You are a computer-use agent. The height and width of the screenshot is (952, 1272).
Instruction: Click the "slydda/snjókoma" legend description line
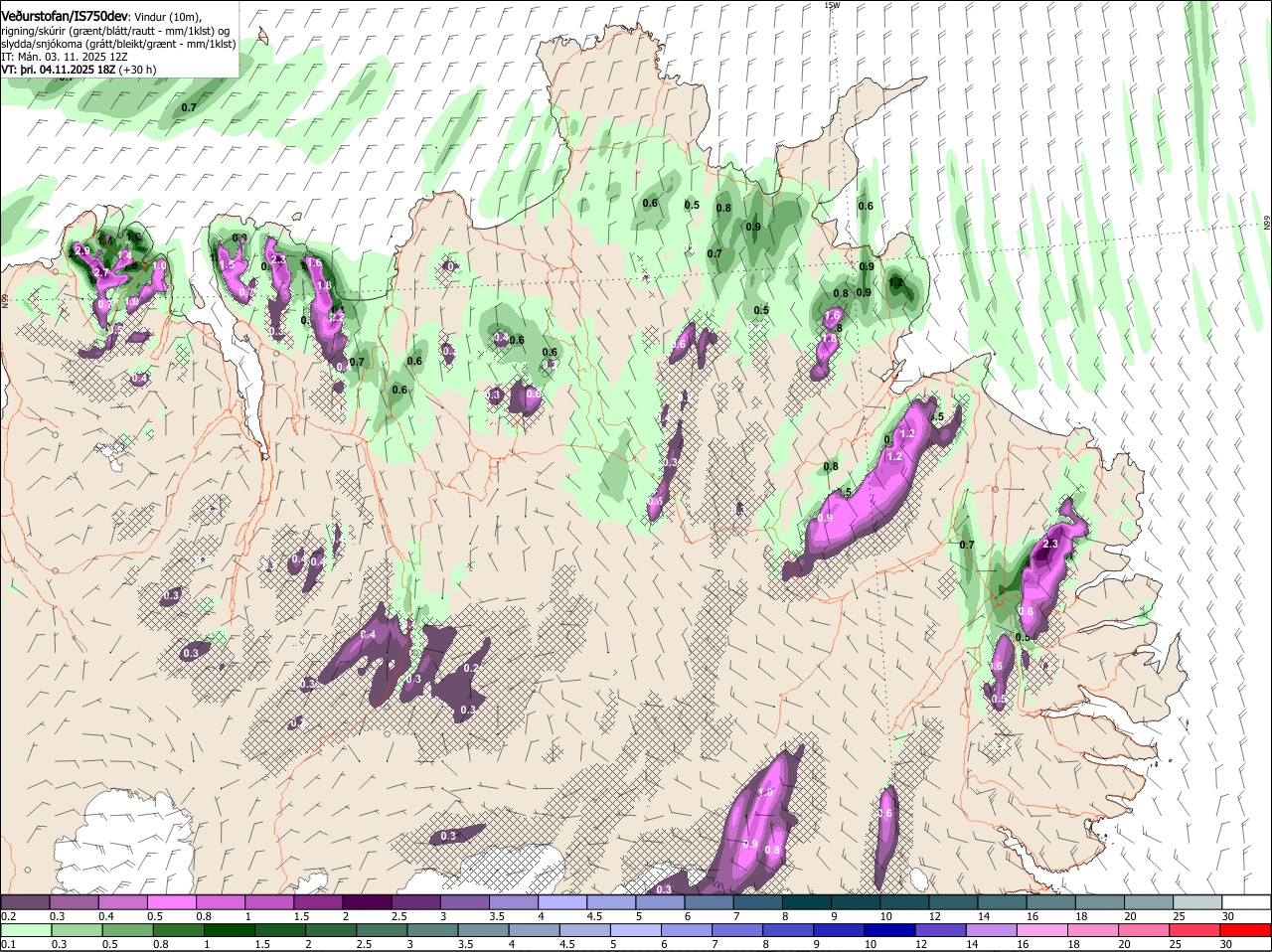118,44
